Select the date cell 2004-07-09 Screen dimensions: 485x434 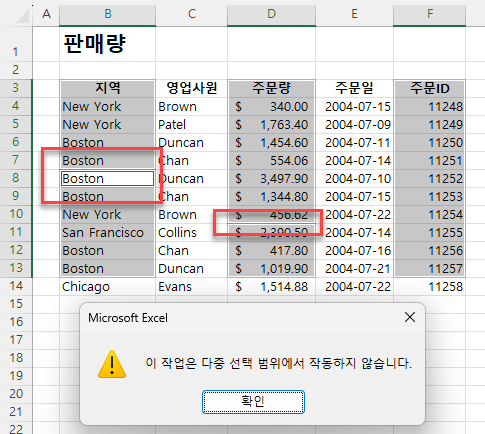coord(354,124)
